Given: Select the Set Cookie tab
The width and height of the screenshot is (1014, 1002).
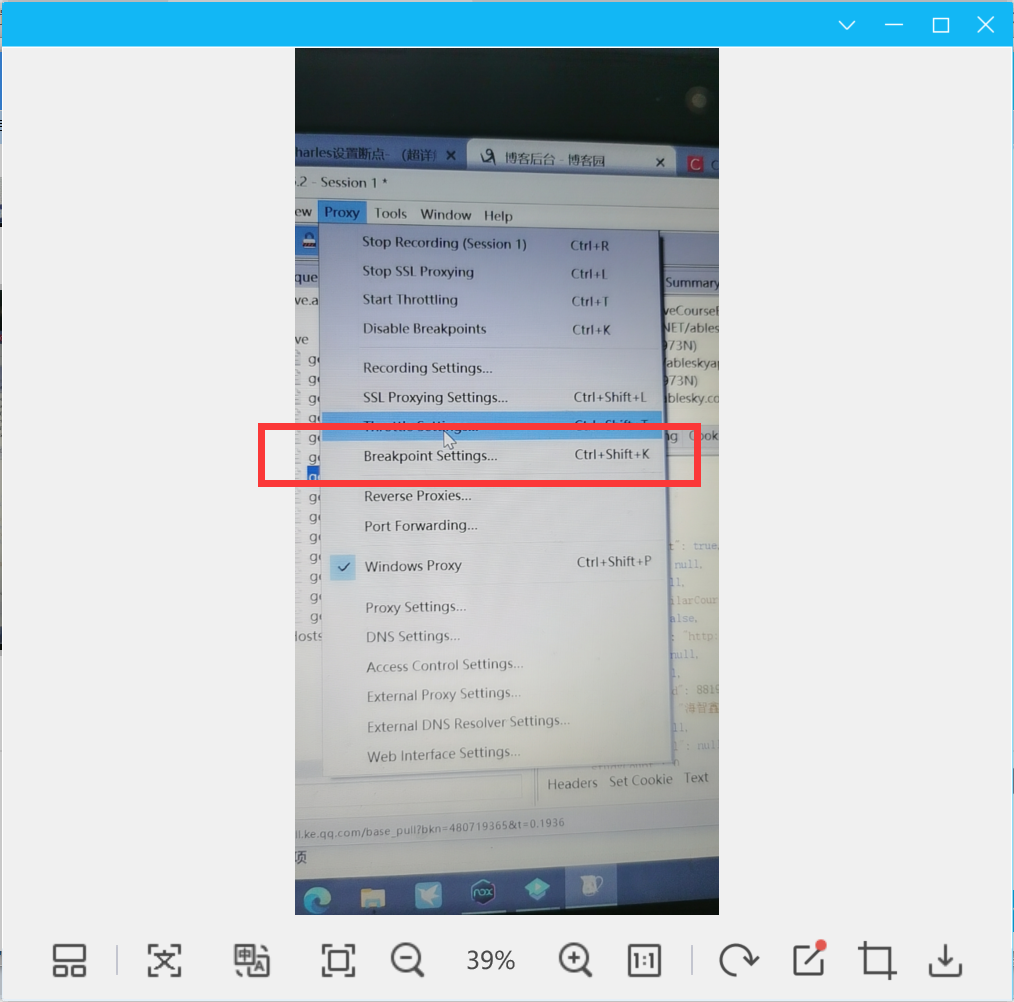Looking at the screenshot, I should tap(640, 781).
